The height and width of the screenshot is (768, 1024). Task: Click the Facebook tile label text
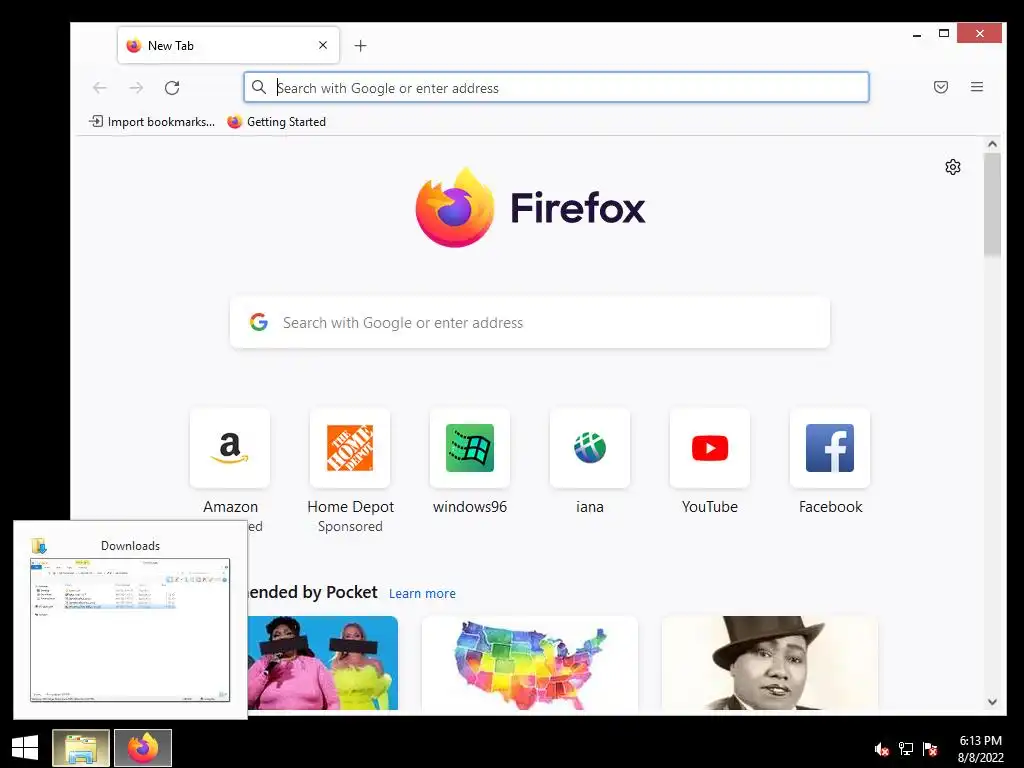830,507
